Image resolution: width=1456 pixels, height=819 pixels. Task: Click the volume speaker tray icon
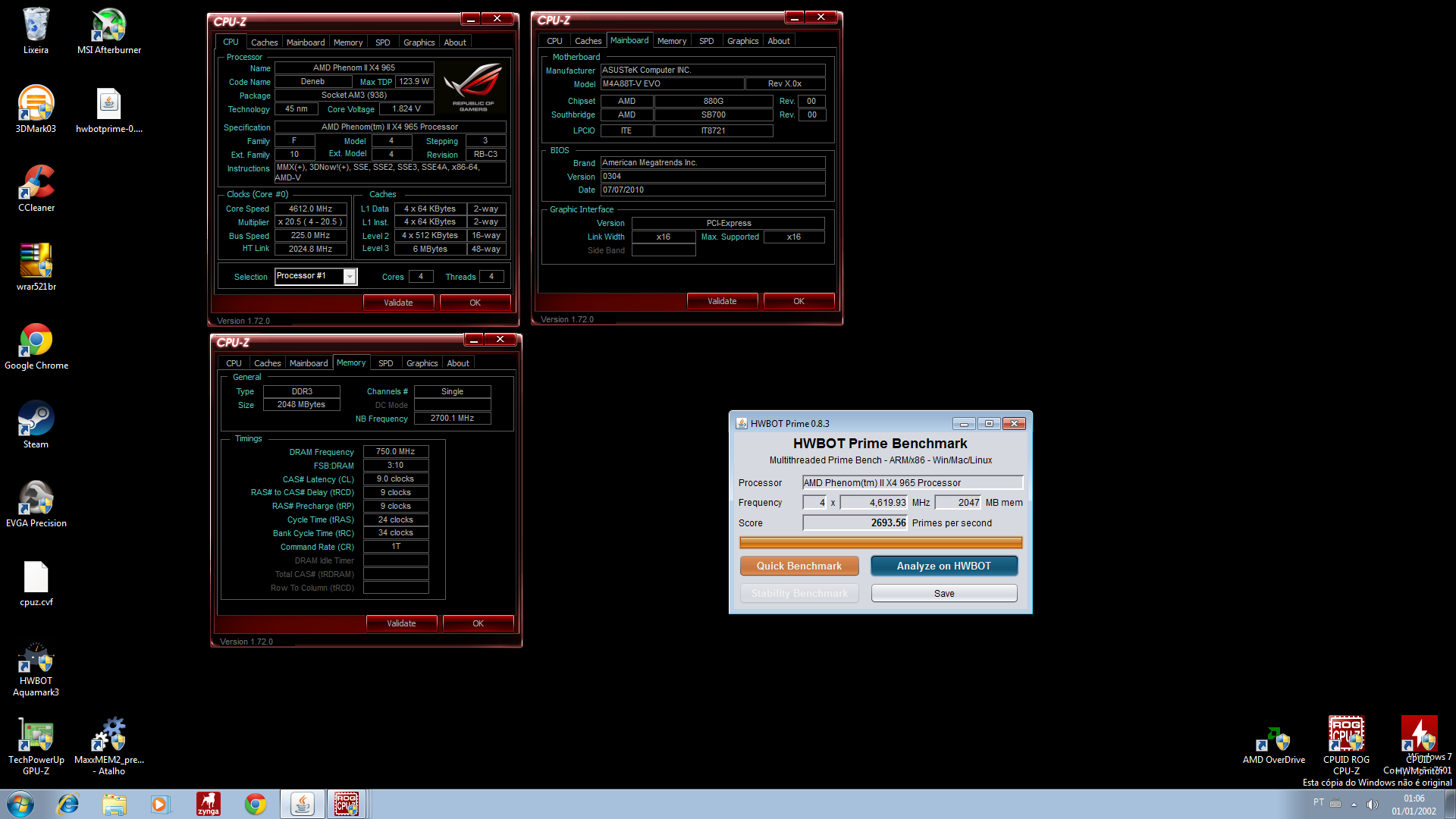[x=1372, y=805]
